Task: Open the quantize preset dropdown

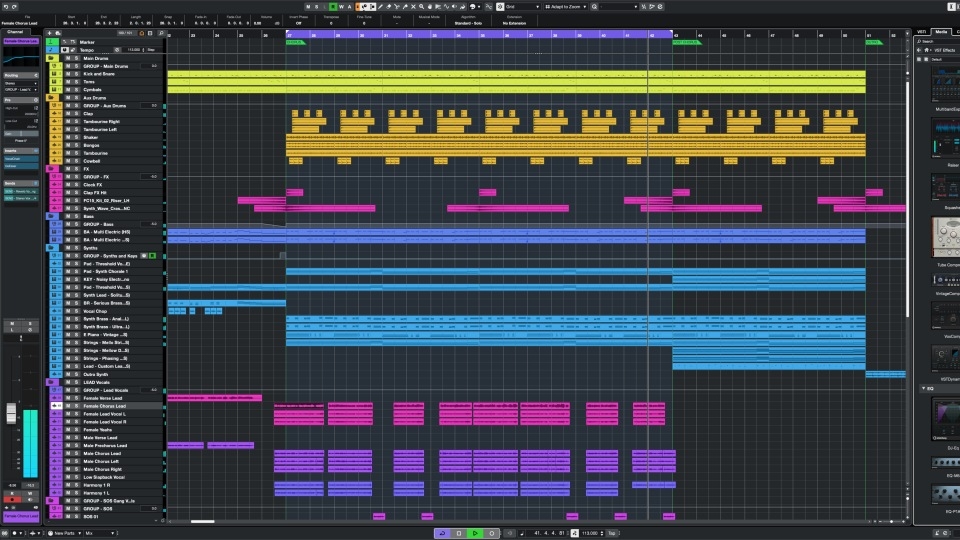Action: 617,7
